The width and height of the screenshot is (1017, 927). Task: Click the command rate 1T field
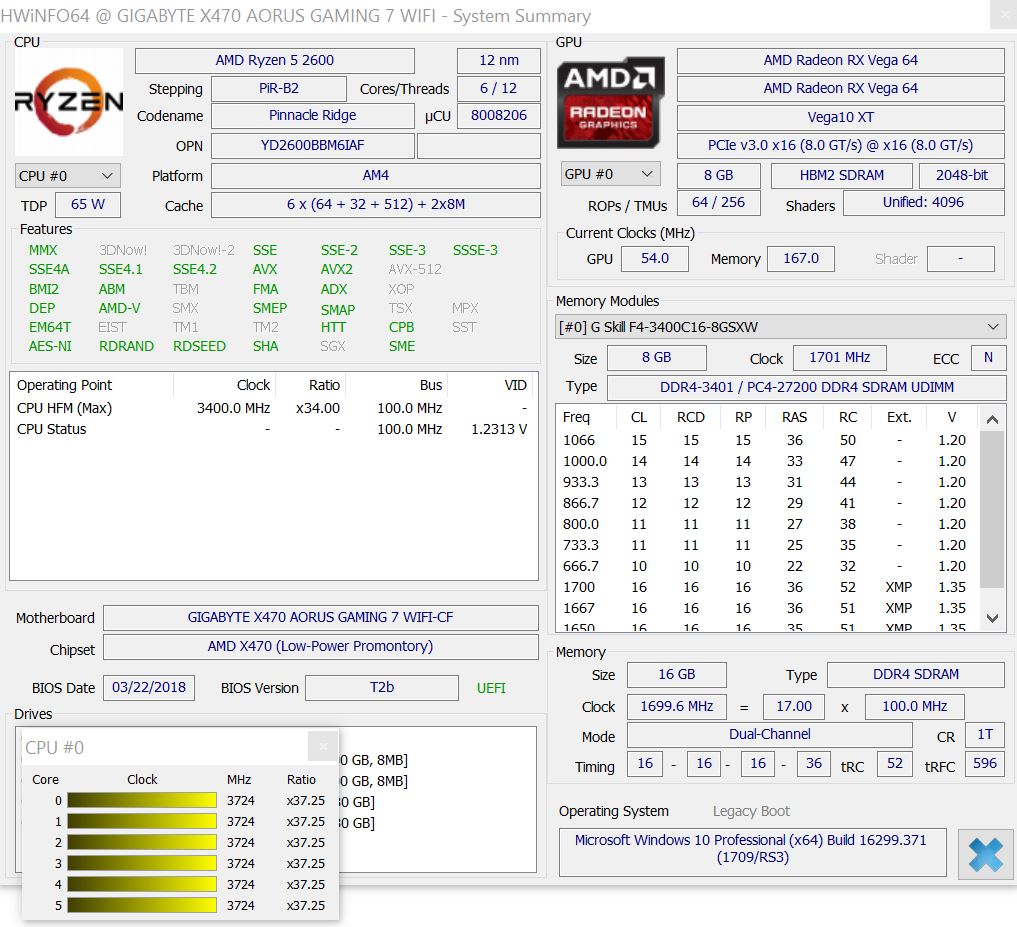[x=985, y=734]
